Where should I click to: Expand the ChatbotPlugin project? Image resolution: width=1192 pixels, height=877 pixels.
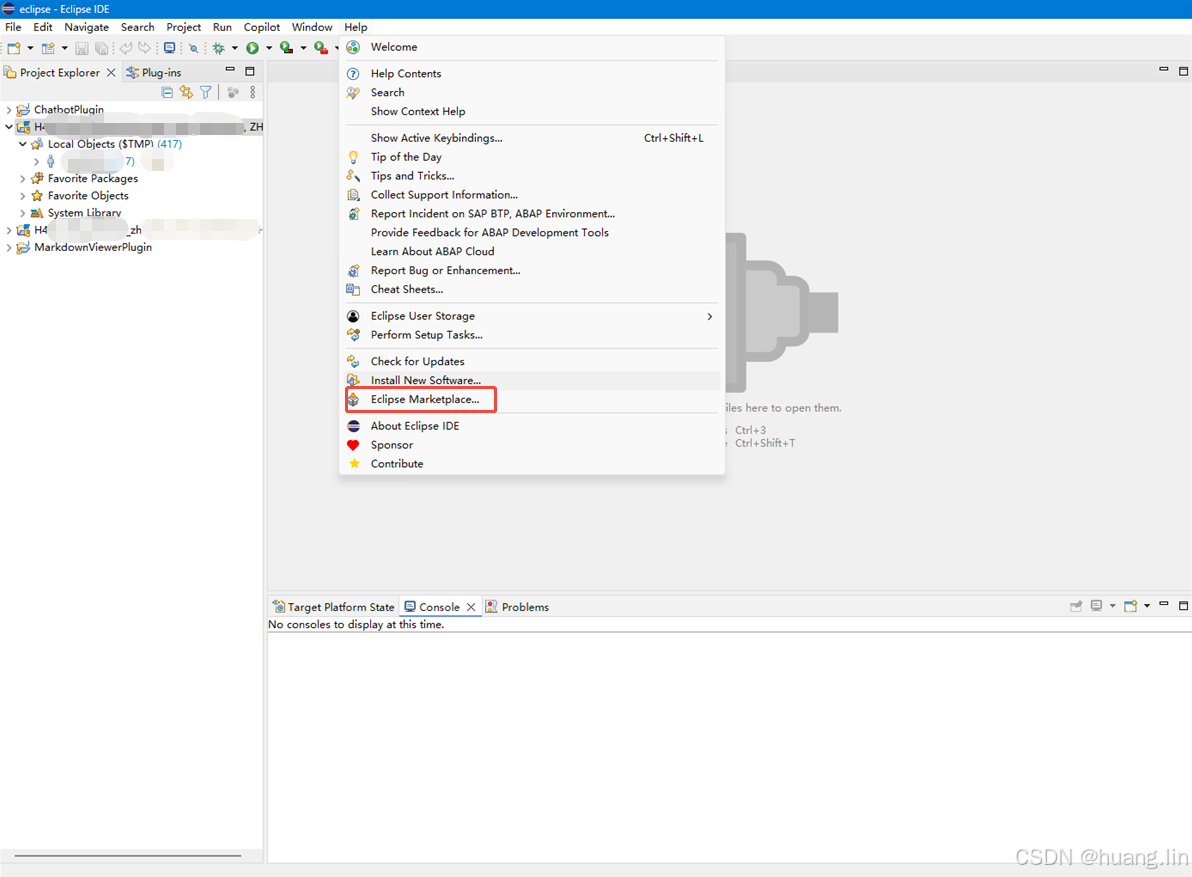tap(8, 109)
